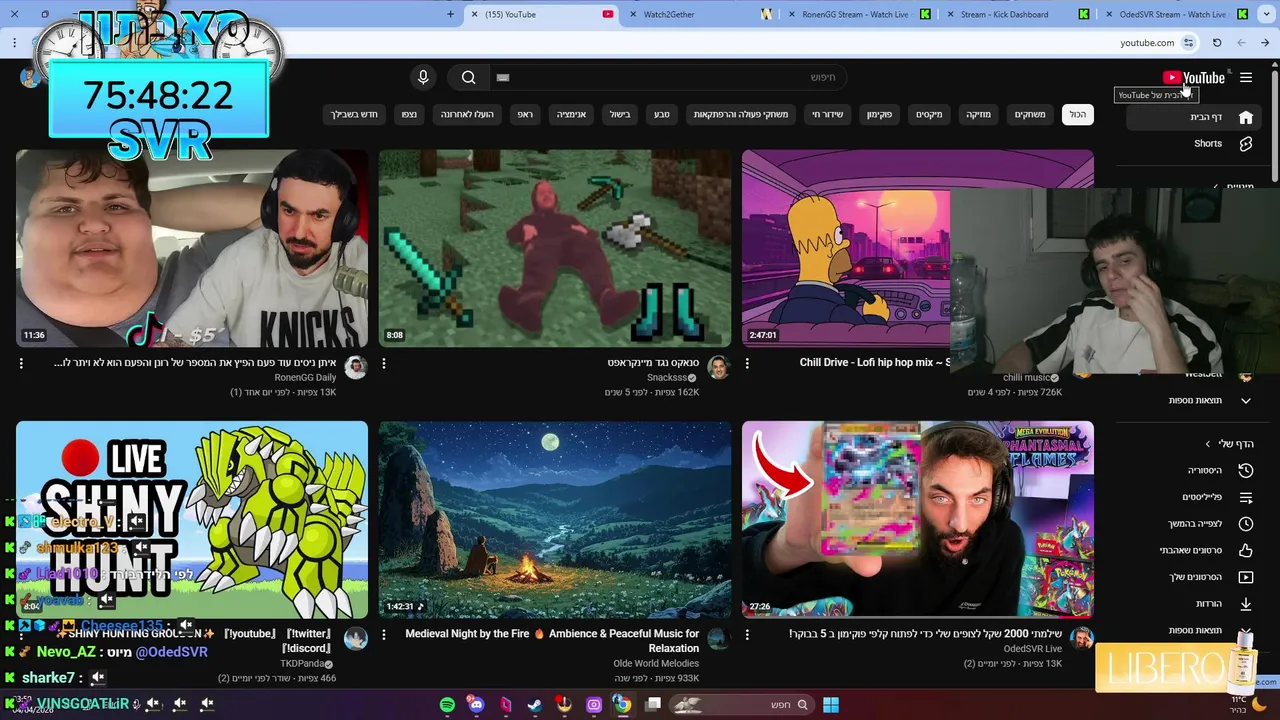Image resolution: width=1280 pixels, height=720 pixels.
Task: Switch to RonenGG Stream browser tab
Action: 860,14
